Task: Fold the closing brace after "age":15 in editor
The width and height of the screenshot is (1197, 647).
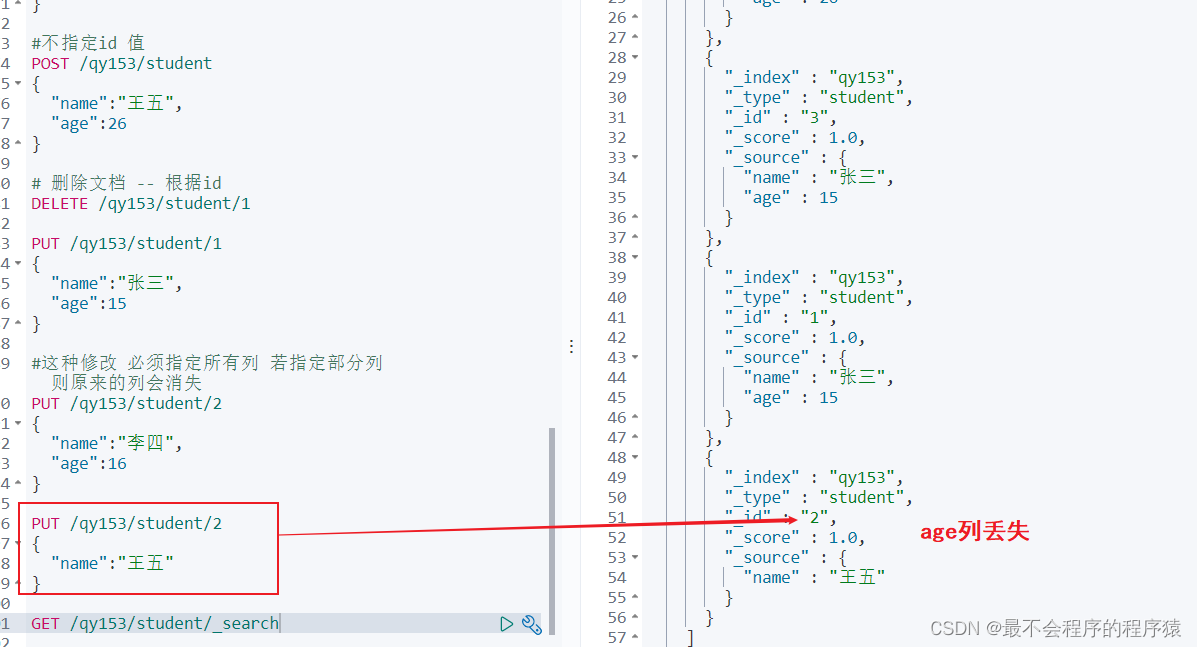Action: pyautogui.click(x=18, y=323)
